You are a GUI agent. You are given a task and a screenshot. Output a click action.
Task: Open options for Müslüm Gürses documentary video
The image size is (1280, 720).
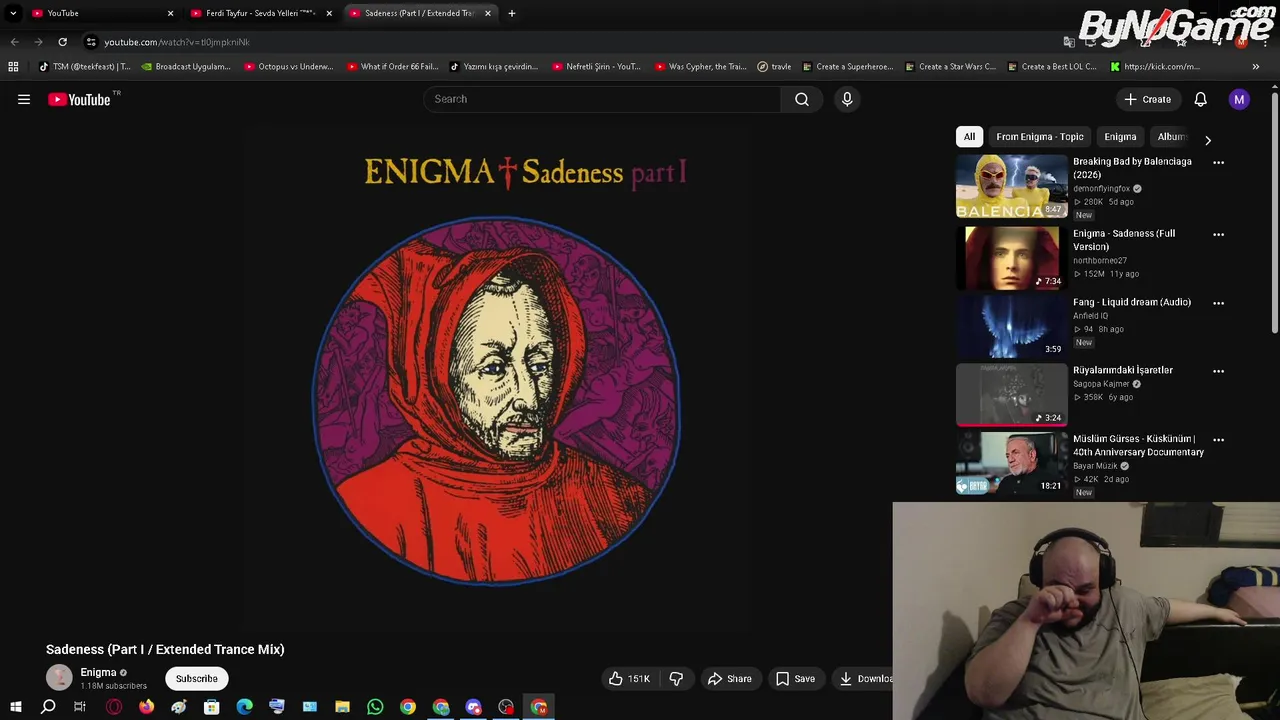(1218, 439)
